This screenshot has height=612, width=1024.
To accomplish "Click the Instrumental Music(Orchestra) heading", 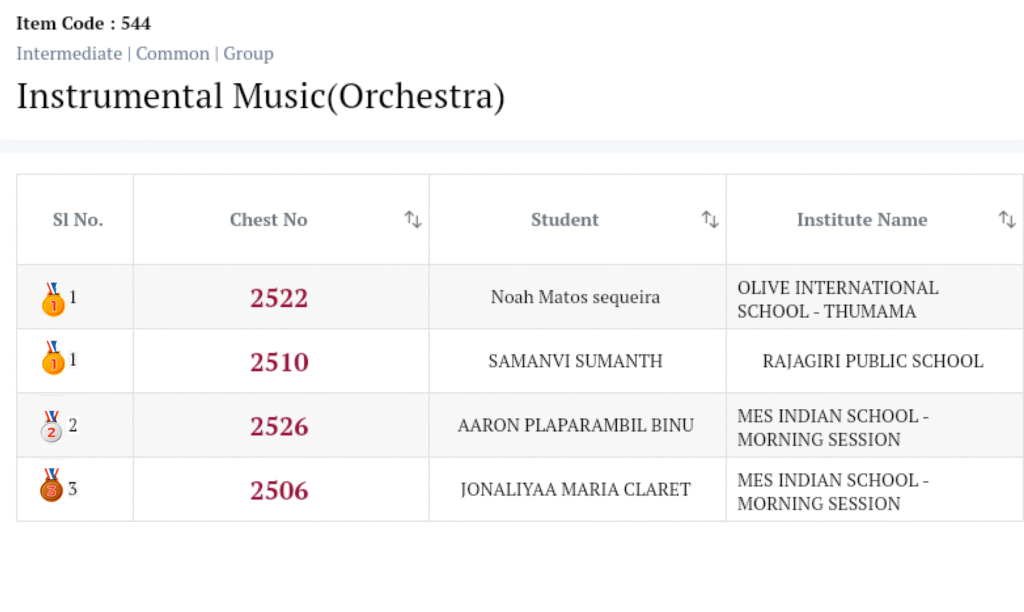I will tap(261, 97).
